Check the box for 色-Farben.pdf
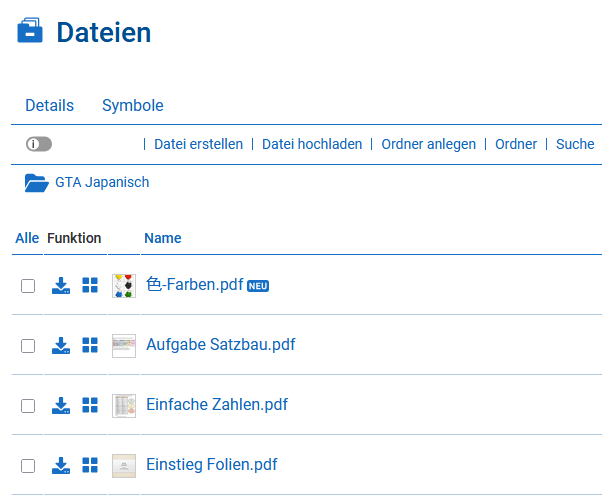Screen dimensions: 602x495 [x=28, y=286]
